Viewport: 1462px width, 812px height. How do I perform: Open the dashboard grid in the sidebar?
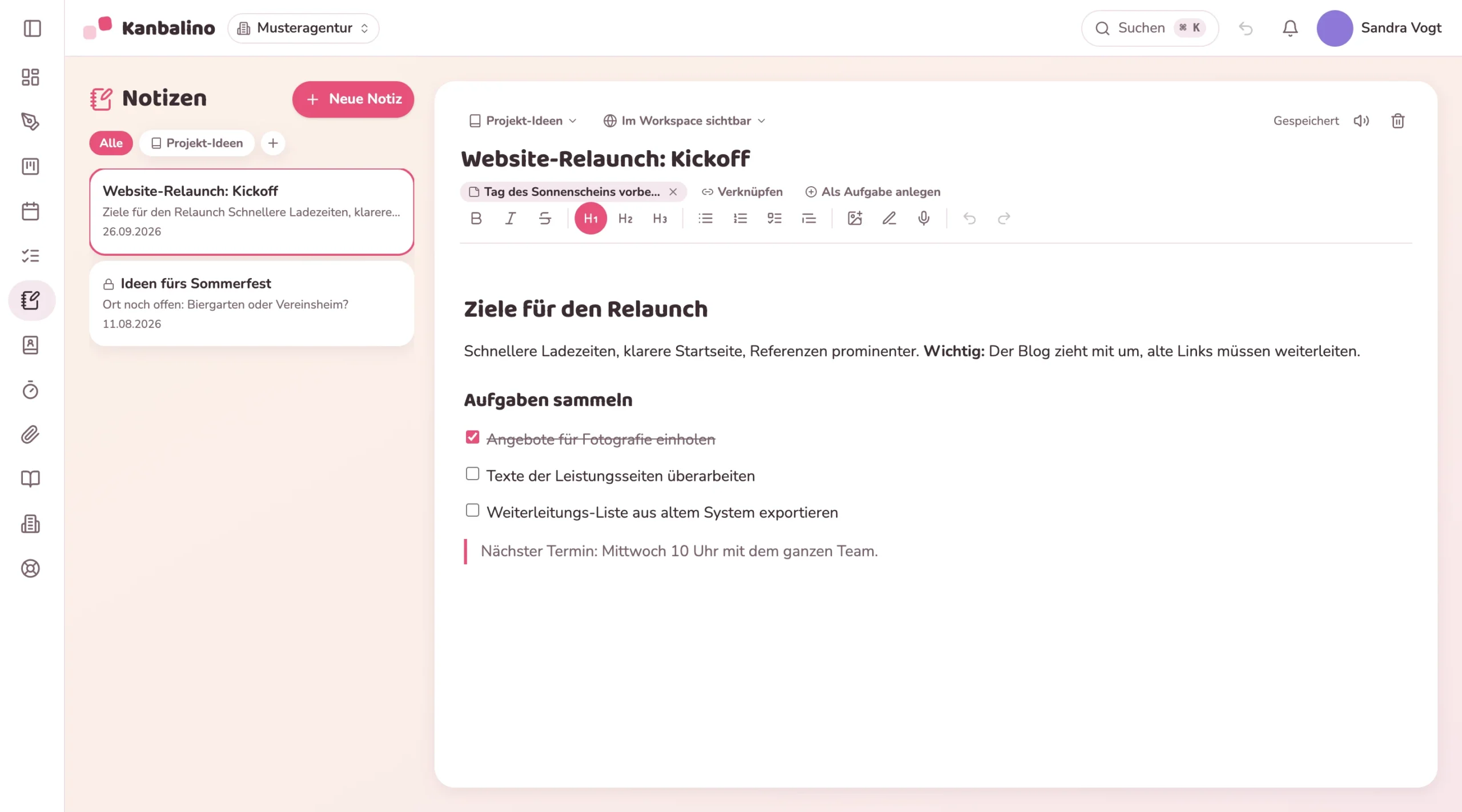[x=31, y=77]
